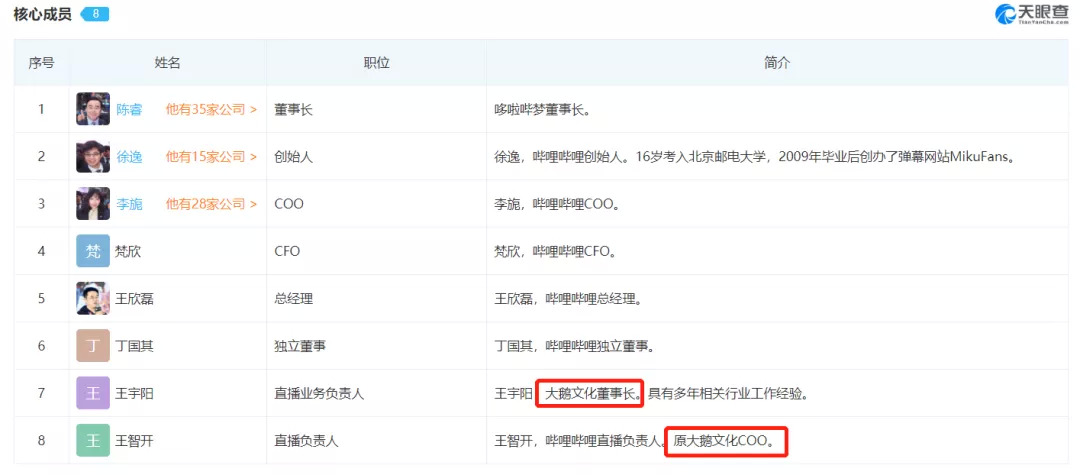This screenshot has height=475, width=1080.
Task: Click the 天眼查 logo
Action: click(1032, 14)
